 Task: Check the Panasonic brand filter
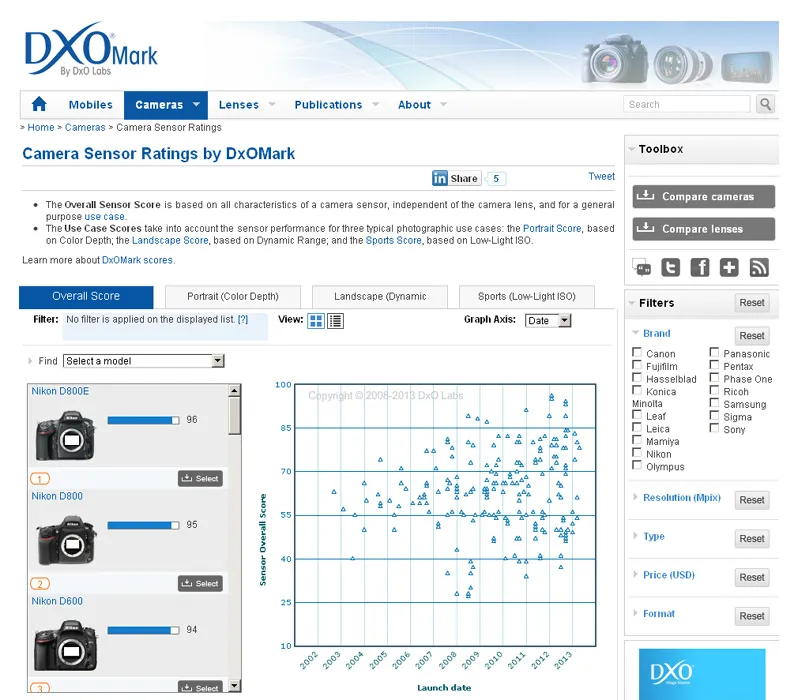coord(714,352)
